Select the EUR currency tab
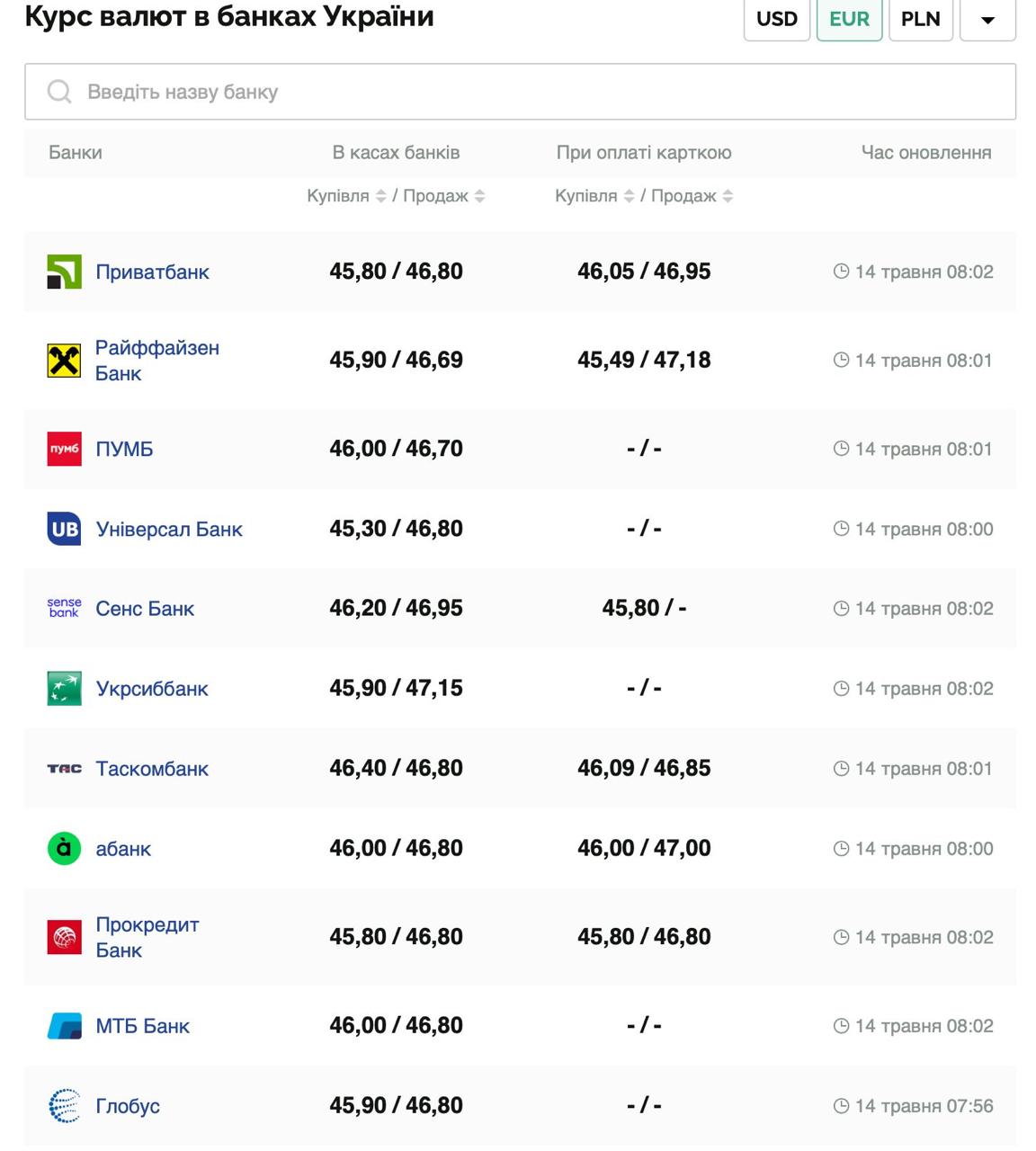The width and height of the screenshot is (1036, 1151). (x=849, y=19)
